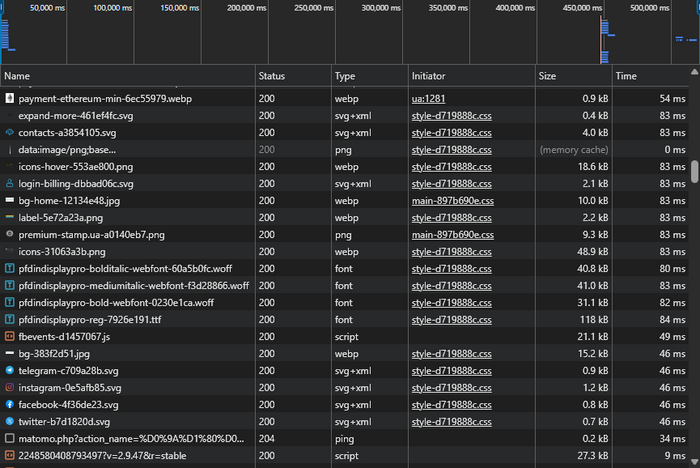
Task: Sort requests by the Size column header
Action: coord(548,76)
